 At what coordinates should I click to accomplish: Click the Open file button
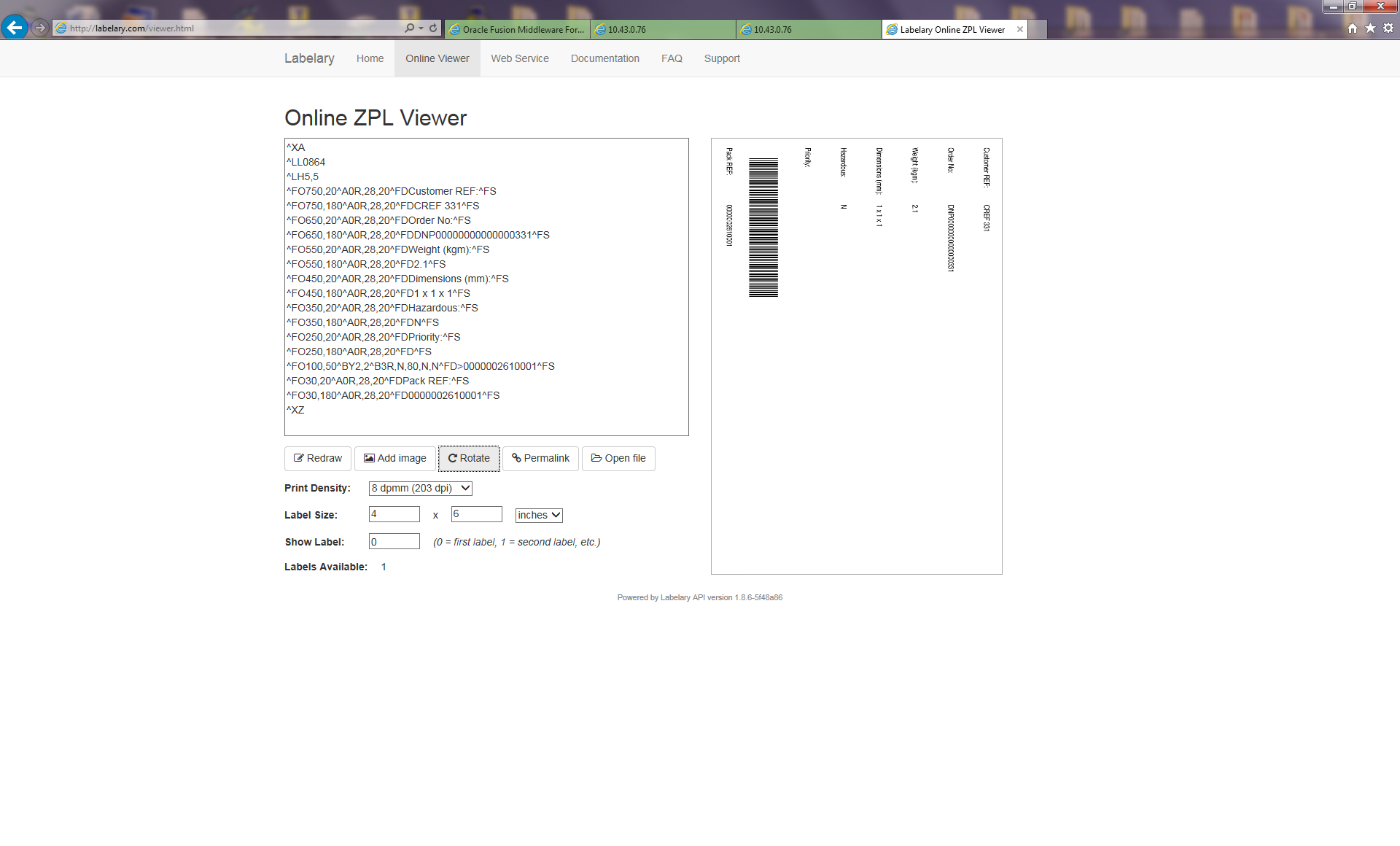point(618,458)
